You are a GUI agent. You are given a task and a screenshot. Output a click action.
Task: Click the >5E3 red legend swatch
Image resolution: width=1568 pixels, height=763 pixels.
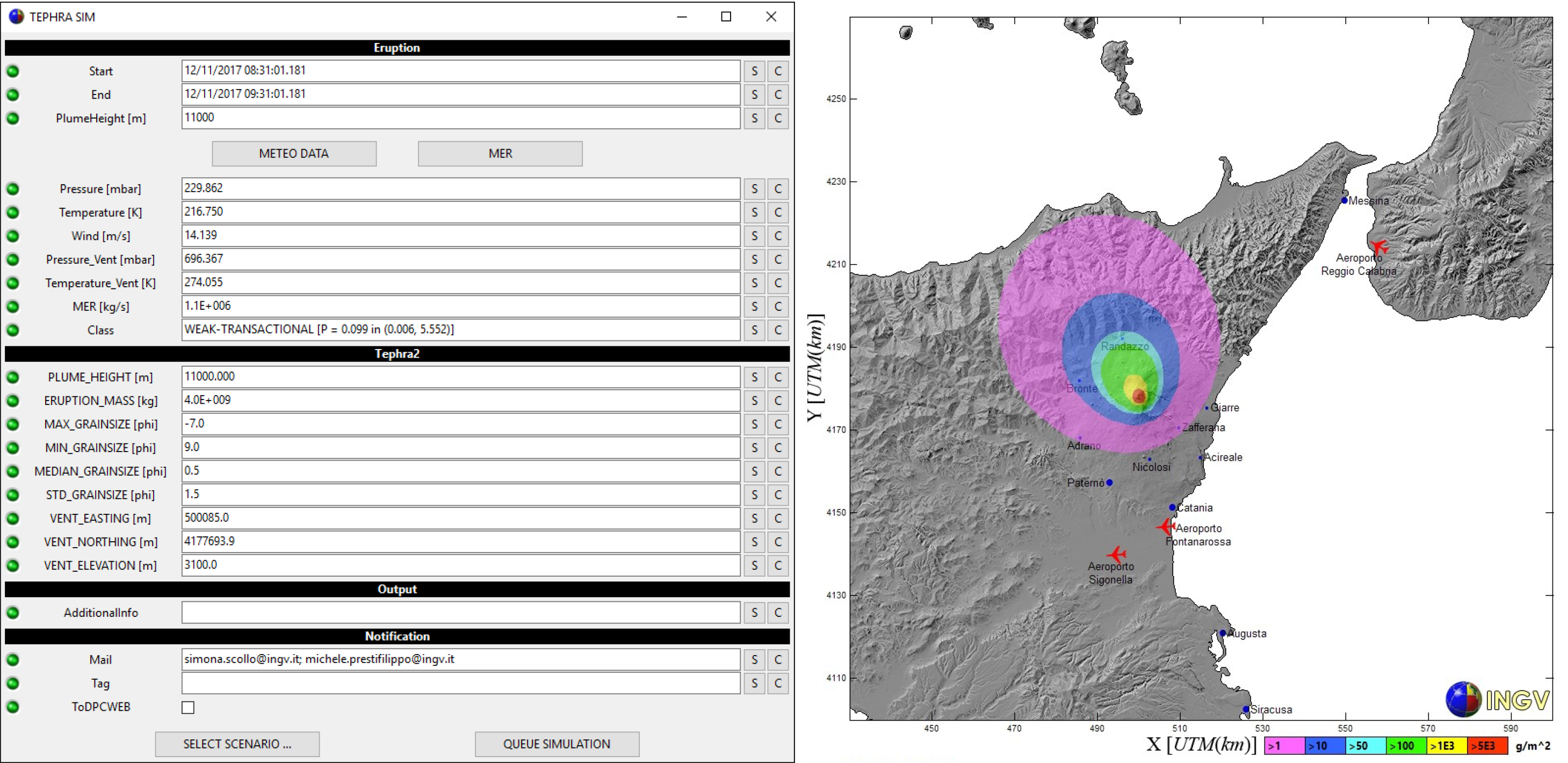[1487, 745]
